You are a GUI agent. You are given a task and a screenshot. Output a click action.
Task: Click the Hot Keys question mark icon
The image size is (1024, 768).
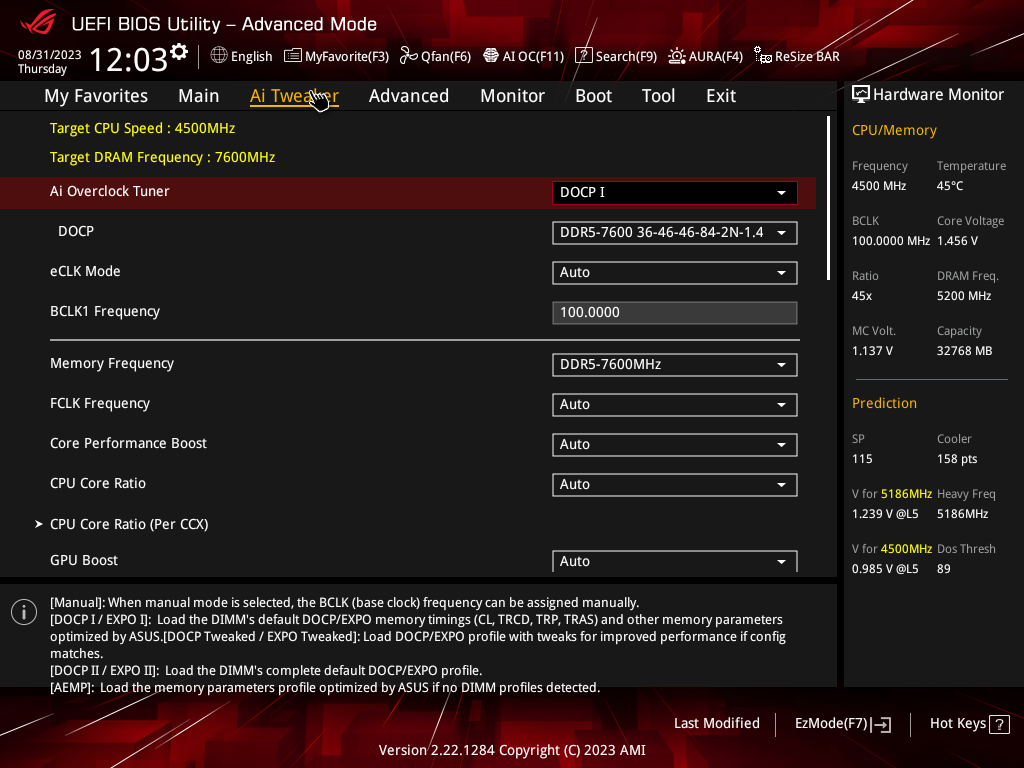[999, 724]
